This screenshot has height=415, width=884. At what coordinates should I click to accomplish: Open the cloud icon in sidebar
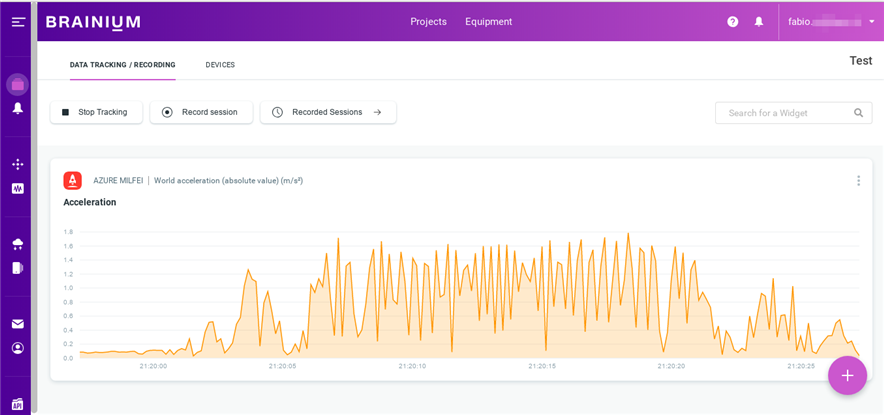tap(17, 244)
